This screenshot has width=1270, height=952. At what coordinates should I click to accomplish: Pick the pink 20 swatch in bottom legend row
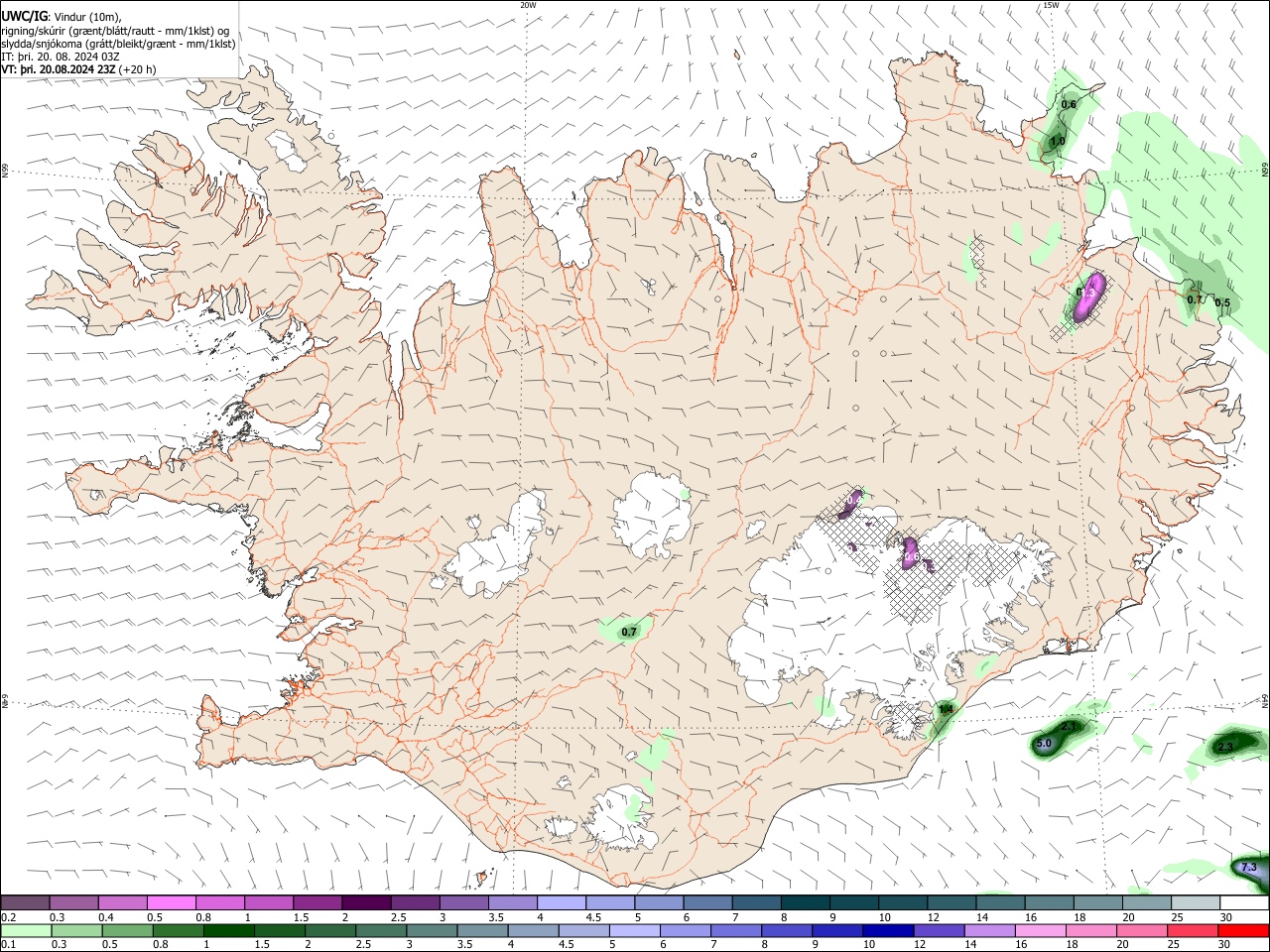(1142, 931)
